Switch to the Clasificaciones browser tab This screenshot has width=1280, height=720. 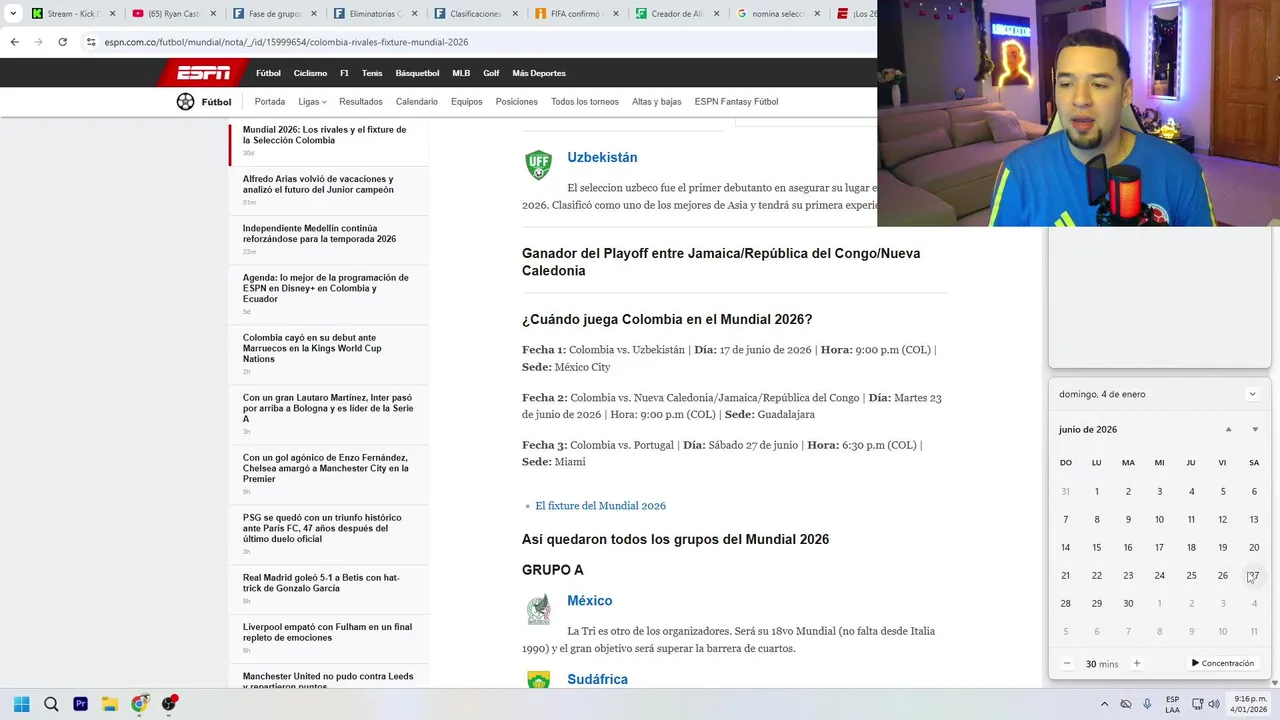pyautogui.click(x=474, y=14)
